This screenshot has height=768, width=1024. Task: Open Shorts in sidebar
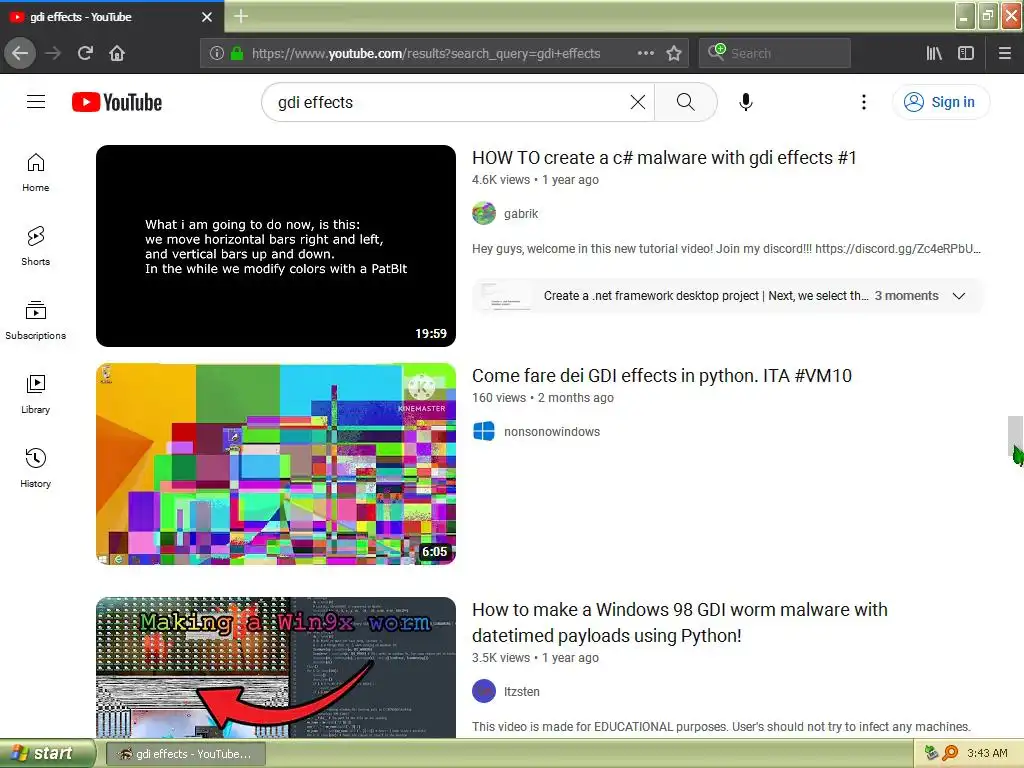point(35,246)
